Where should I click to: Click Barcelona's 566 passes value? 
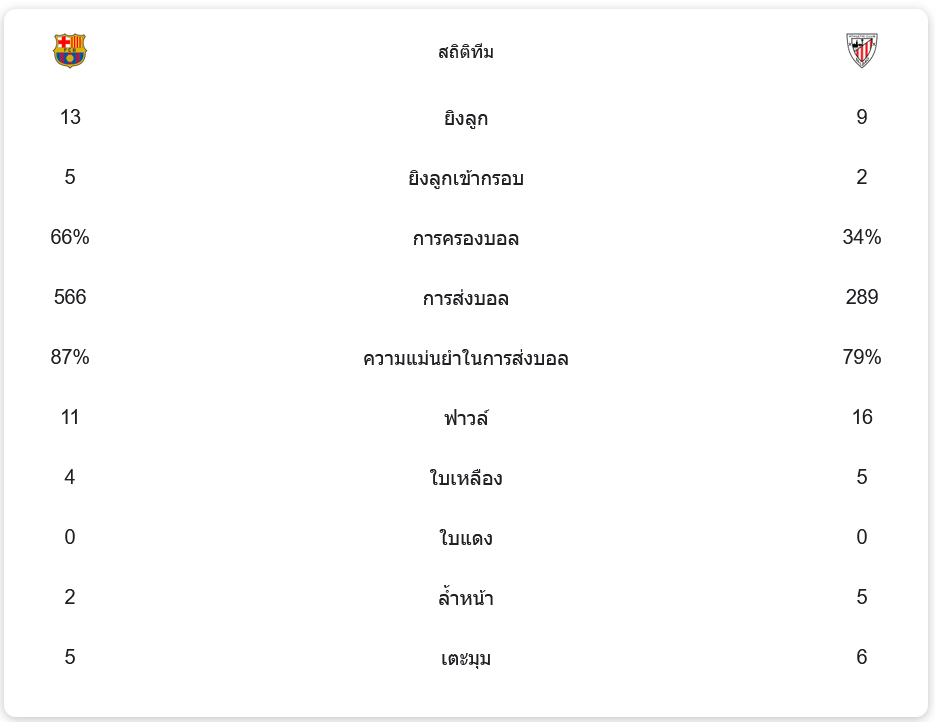coord(70,297)
